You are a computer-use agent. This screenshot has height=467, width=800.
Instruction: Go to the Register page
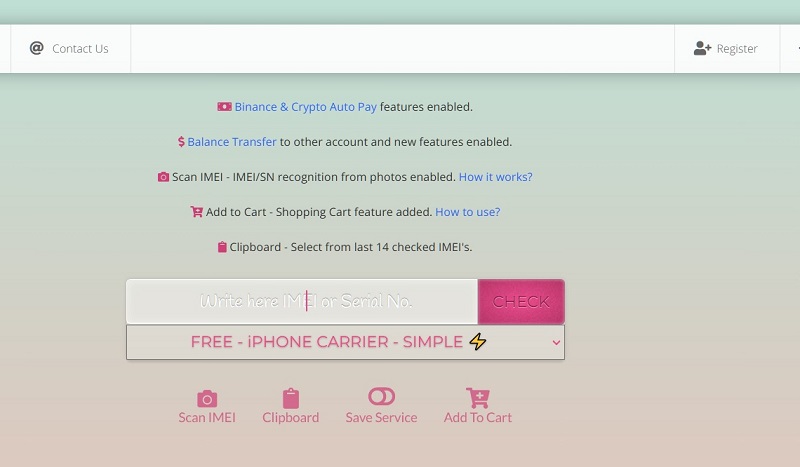click(737, 48)
